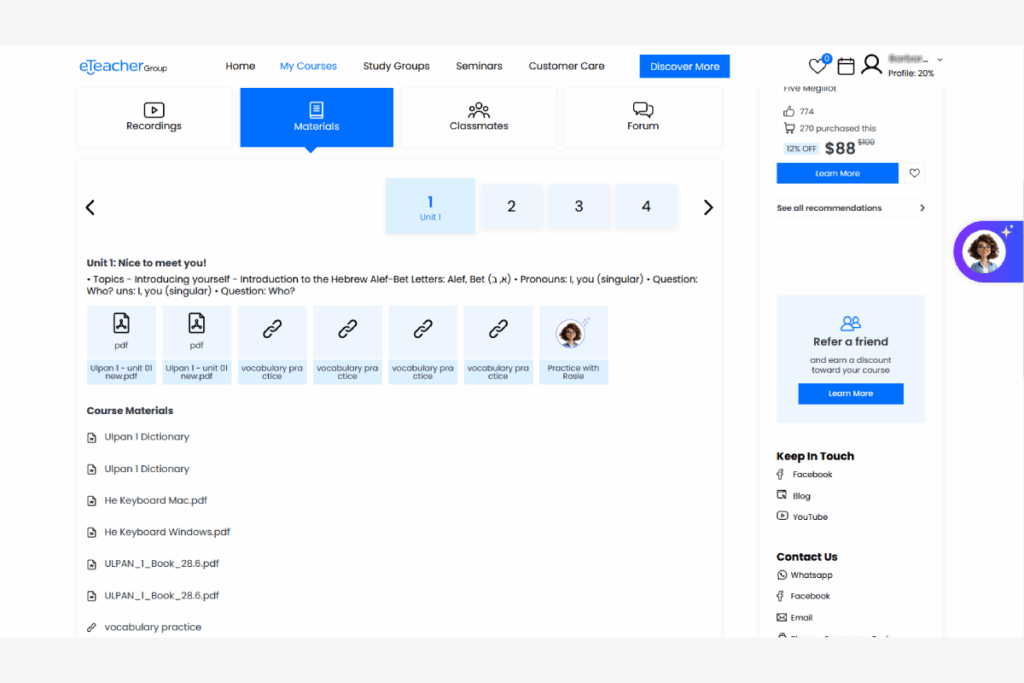Viewport: 1024px width, 683px height.
Task: Click the "Unit 1: Nice to meet you!" heading
Action: pyautogui.click(x=146, y=262)
